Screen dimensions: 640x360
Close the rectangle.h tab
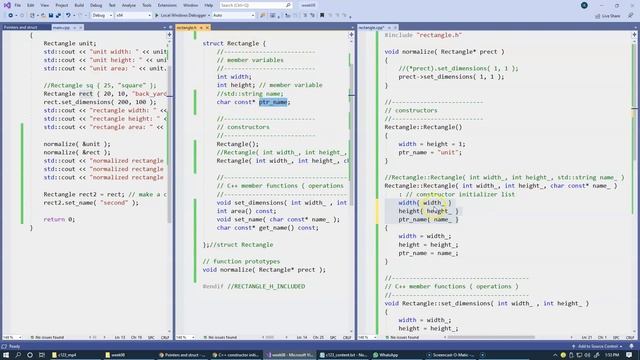[207, 27]
